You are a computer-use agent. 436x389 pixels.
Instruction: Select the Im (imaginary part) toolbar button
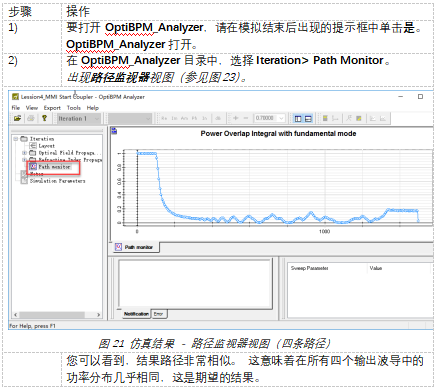pos(174,118)
